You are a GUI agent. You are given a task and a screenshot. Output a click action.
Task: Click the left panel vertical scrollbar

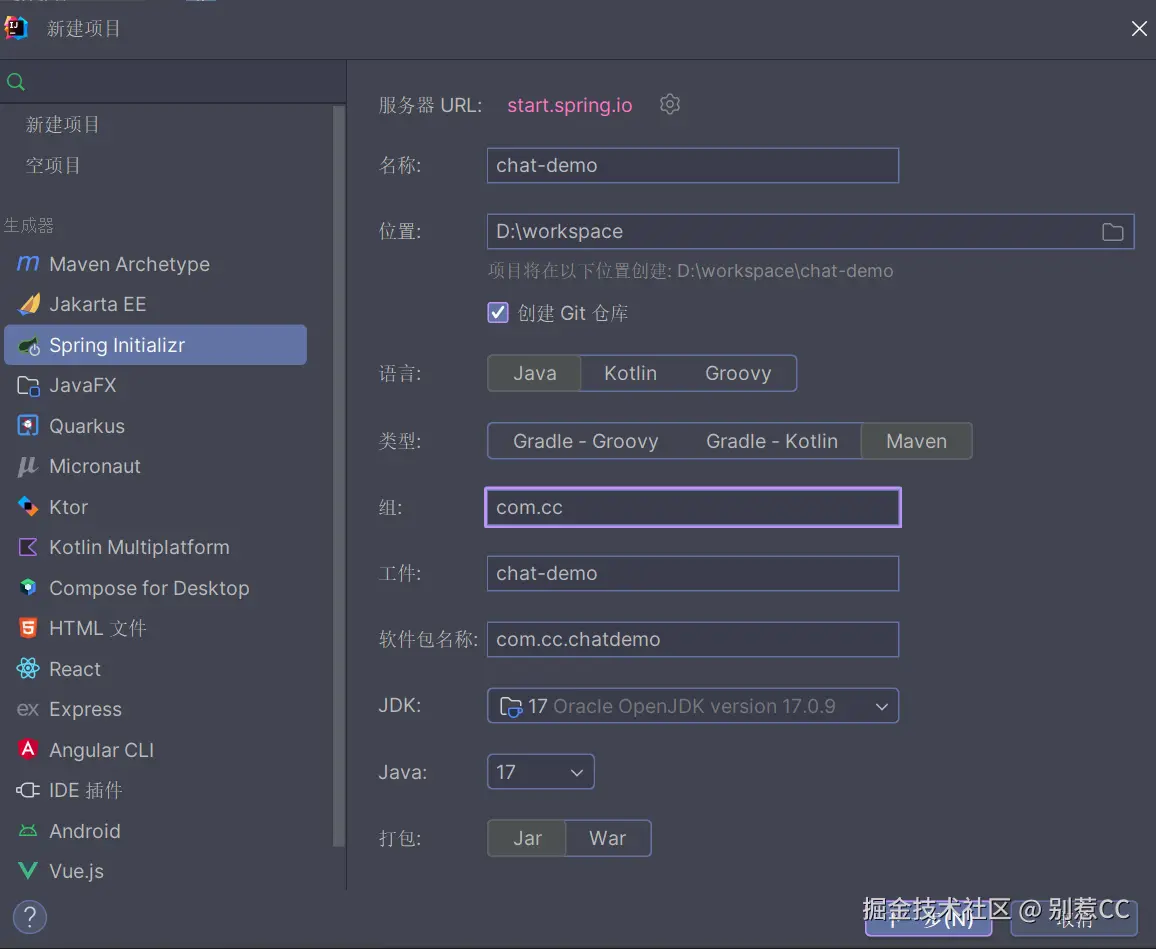(338, 476)
